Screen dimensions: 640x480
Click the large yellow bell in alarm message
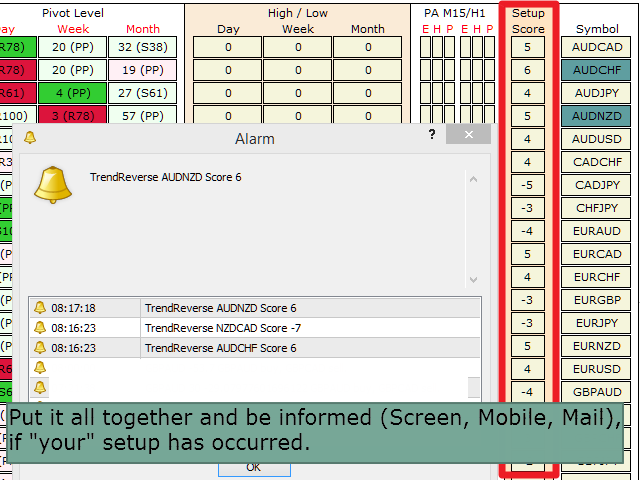pyautogui.click(x=53, y=185)
